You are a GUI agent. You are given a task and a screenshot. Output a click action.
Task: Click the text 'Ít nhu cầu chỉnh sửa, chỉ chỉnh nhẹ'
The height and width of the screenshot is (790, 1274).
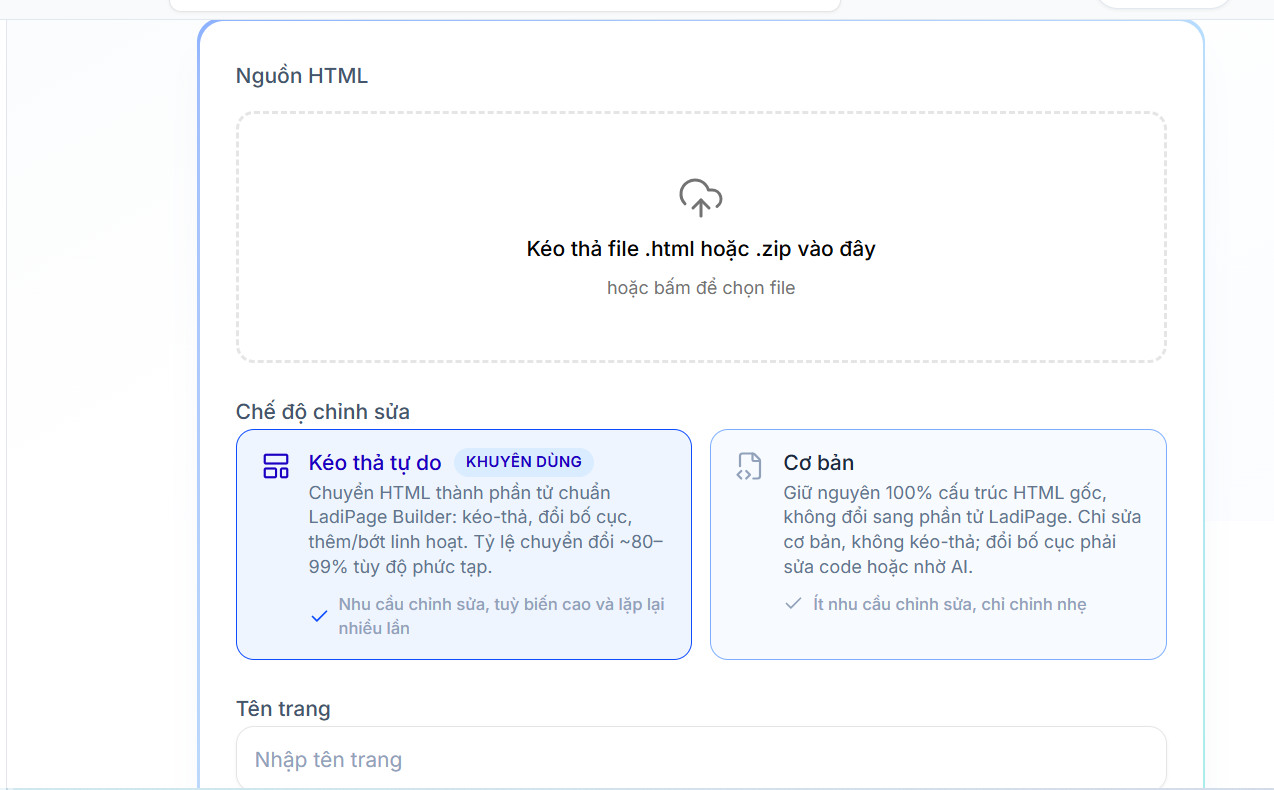point(950,604)
